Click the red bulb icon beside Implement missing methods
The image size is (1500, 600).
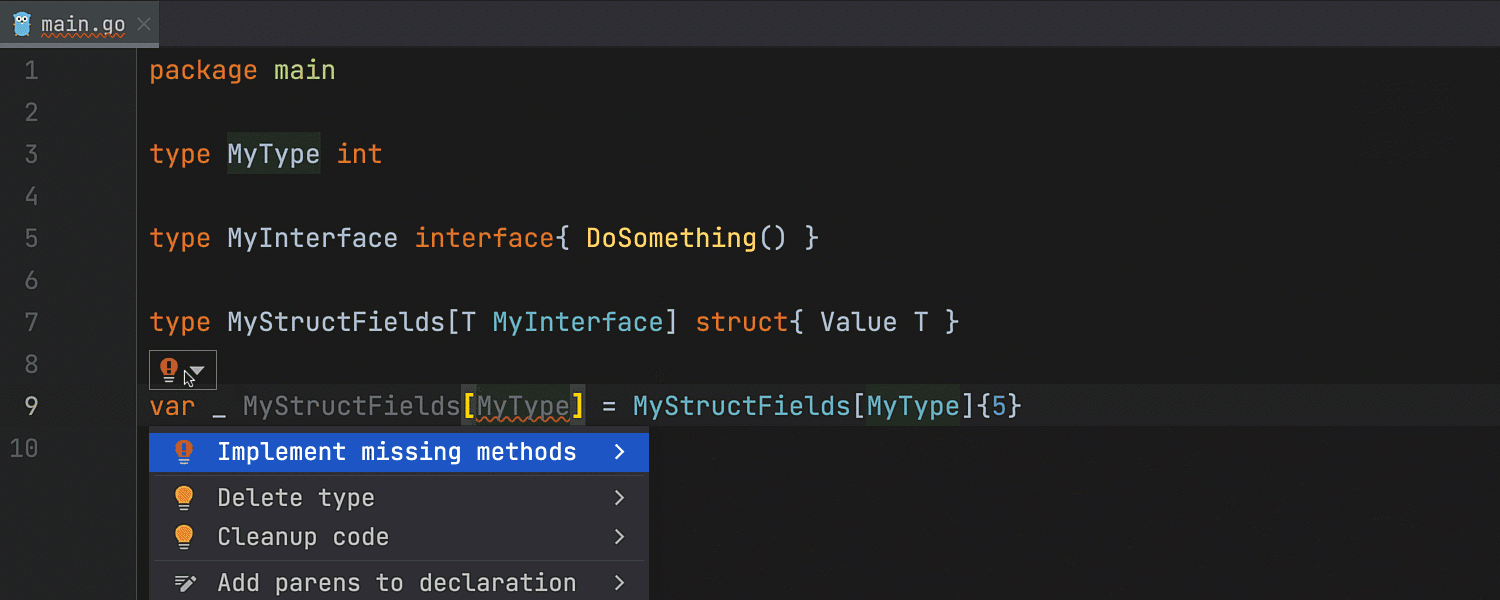[183, 452]
